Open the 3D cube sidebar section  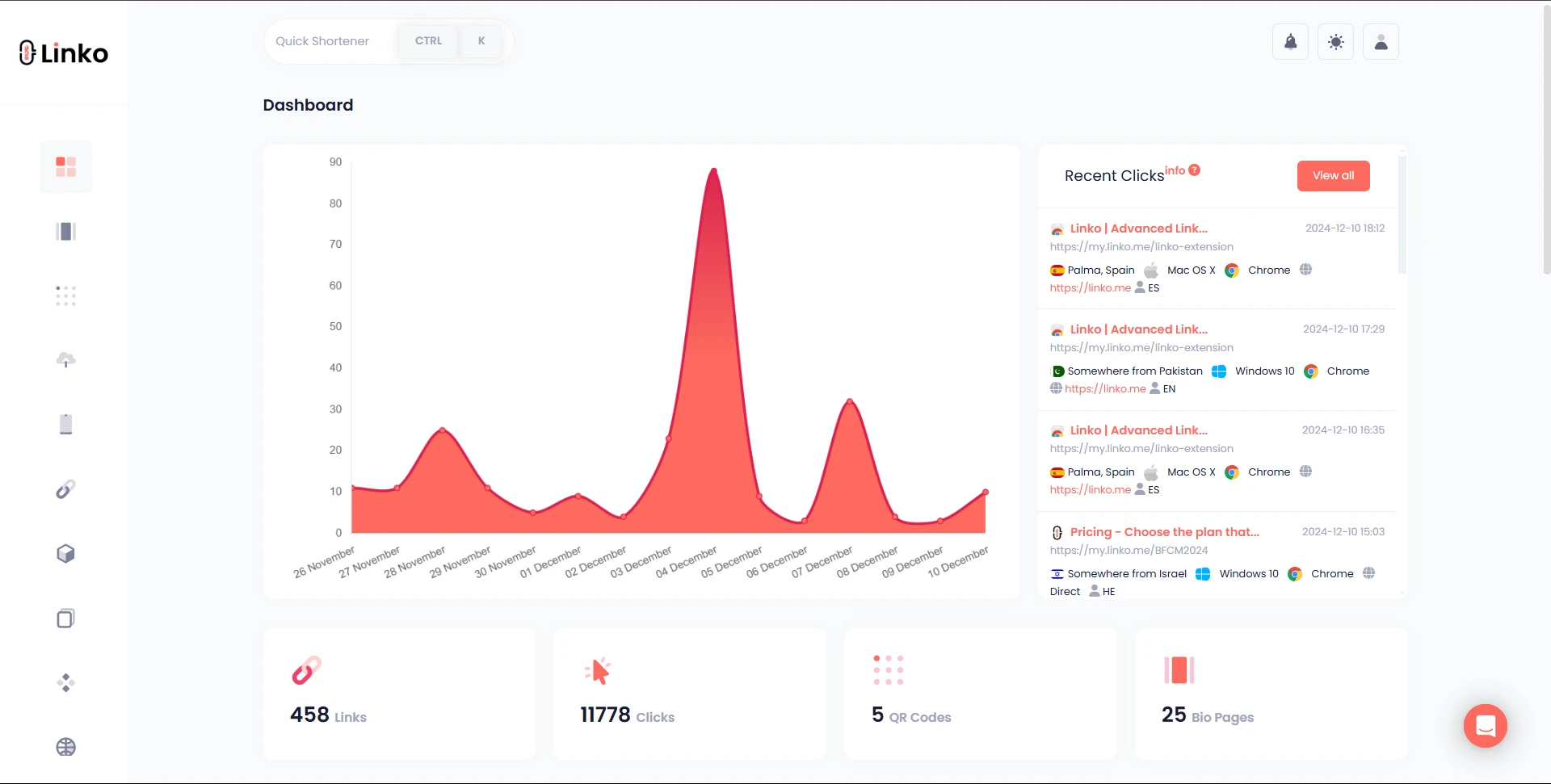pos(66,554)
